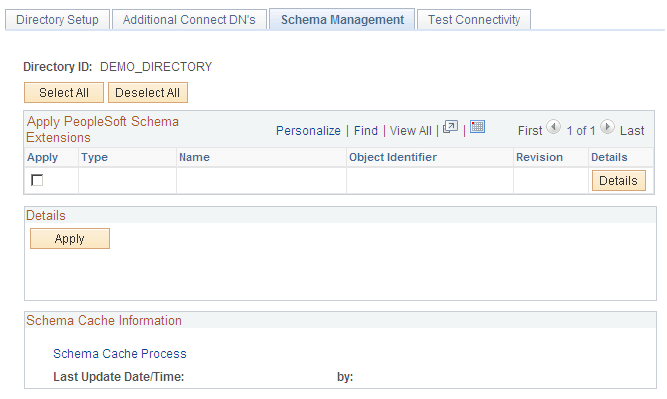Sort by Object Identifier column header

point(393,157)
